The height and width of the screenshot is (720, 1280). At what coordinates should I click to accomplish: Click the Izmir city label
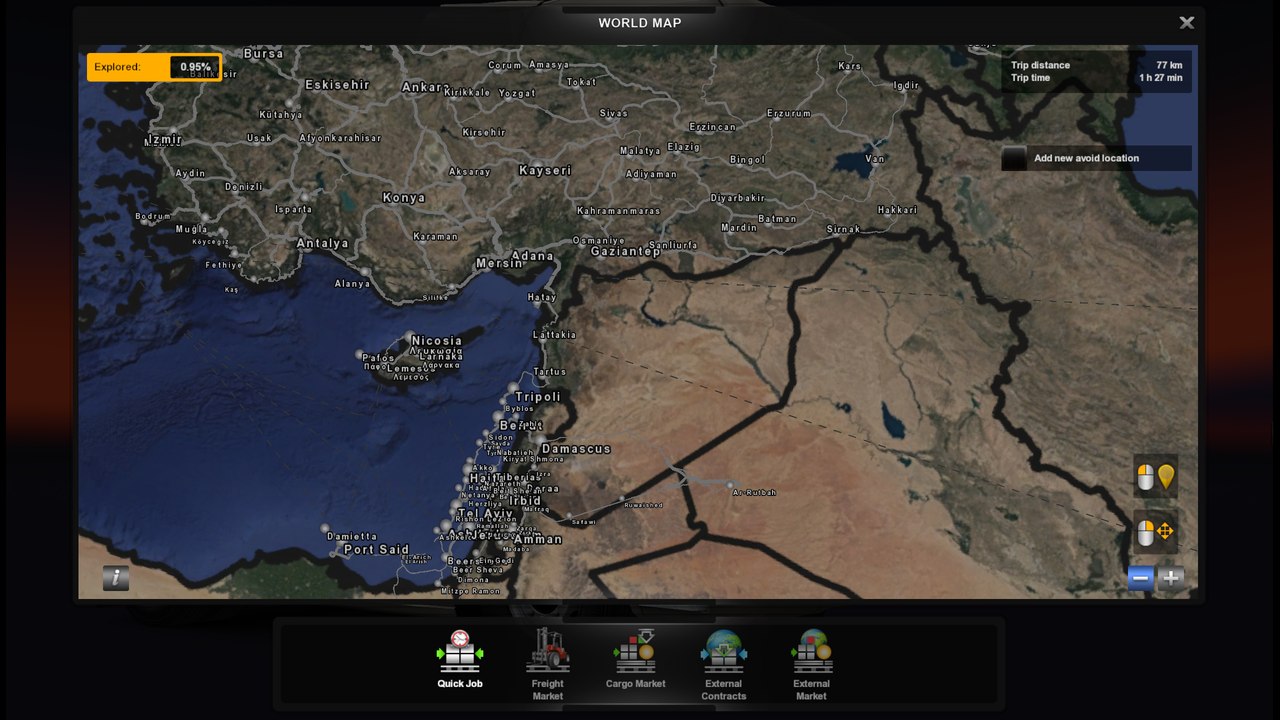click(165, 139)
